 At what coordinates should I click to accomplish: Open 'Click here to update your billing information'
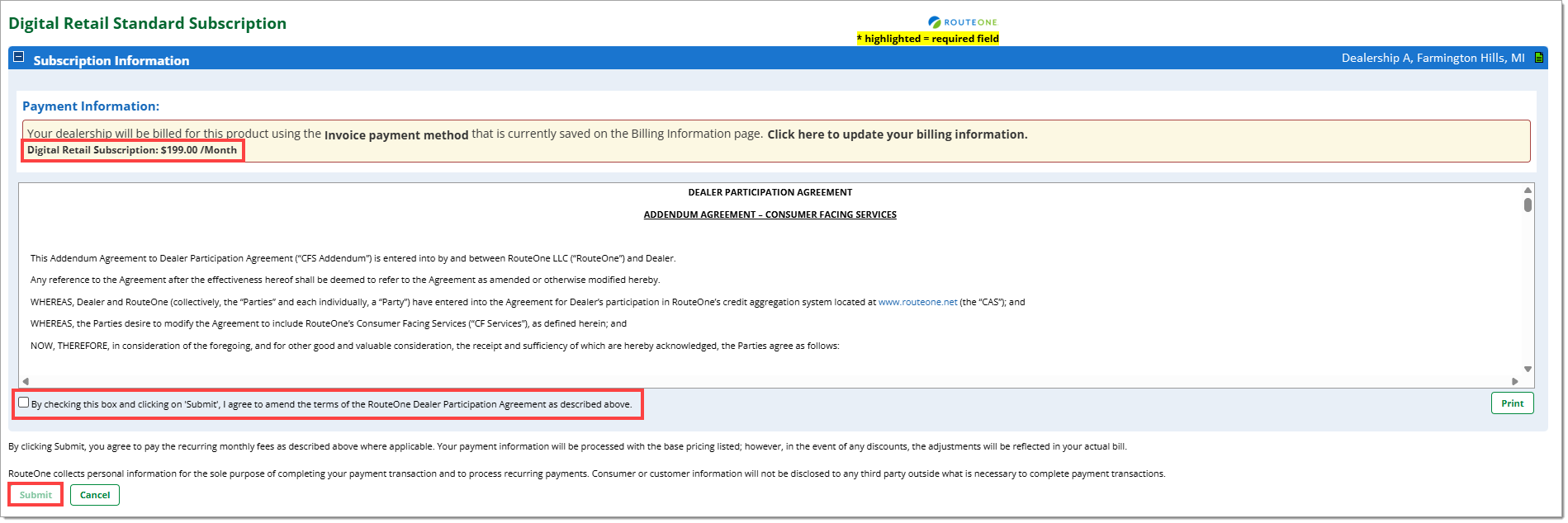897,134
